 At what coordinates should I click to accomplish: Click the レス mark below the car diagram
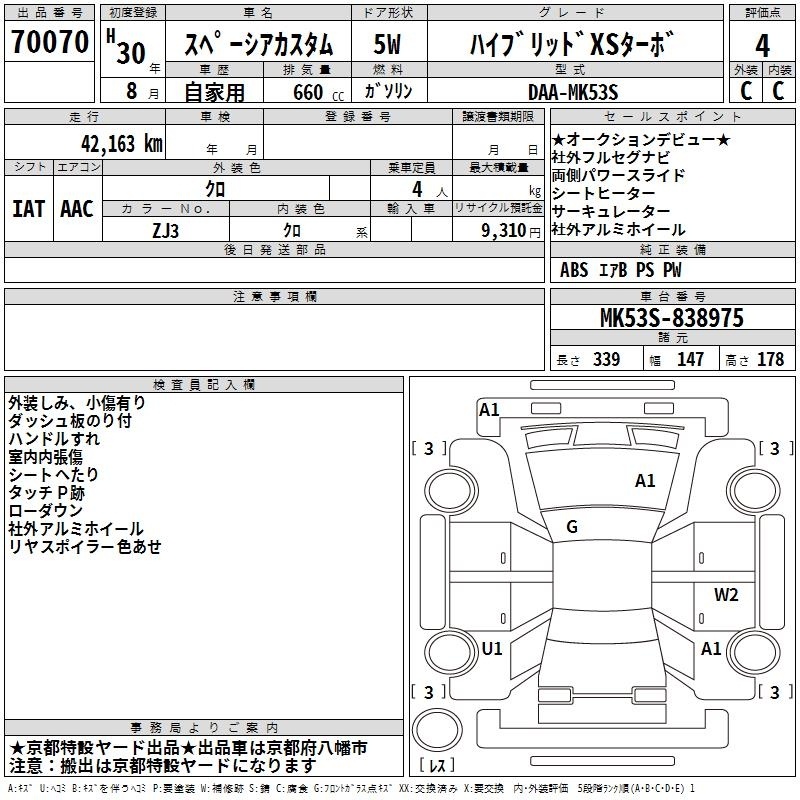pyautogui.click(x=438, y=767)
